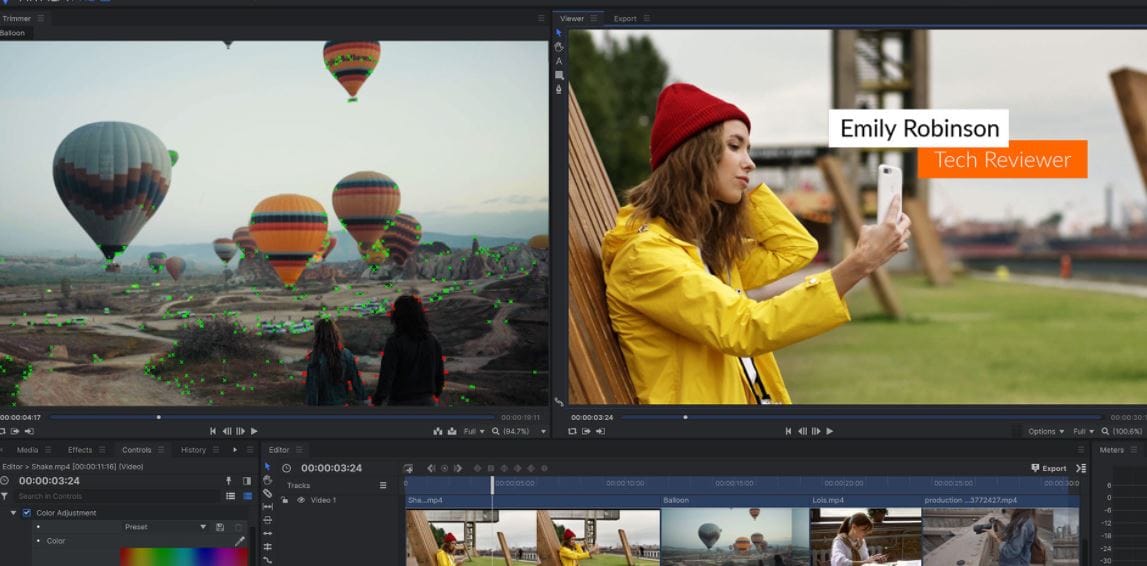Click the insert clip icon in Trimmer
Image resolution: width=1147 pixels, height=566 pixels.
point(437,431)
